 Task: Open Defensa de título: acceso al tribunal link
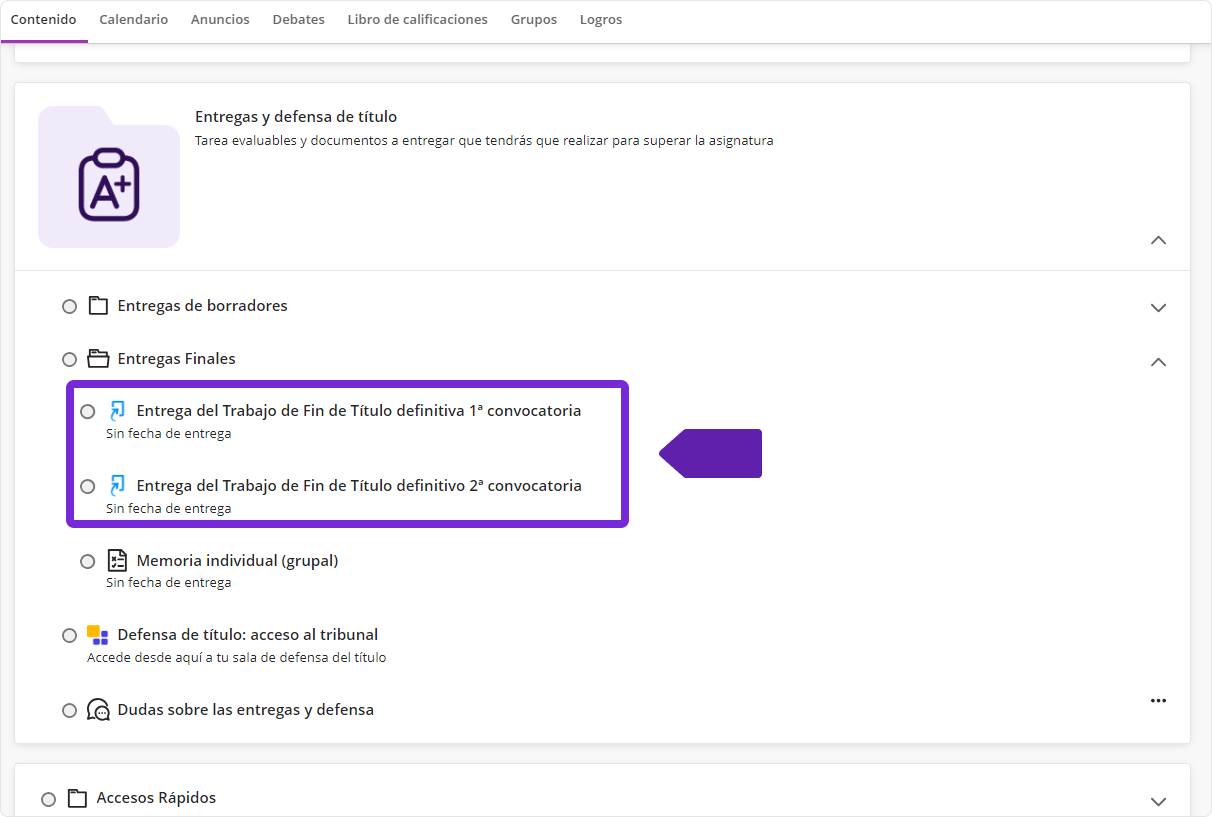click(x=247, y=635)
